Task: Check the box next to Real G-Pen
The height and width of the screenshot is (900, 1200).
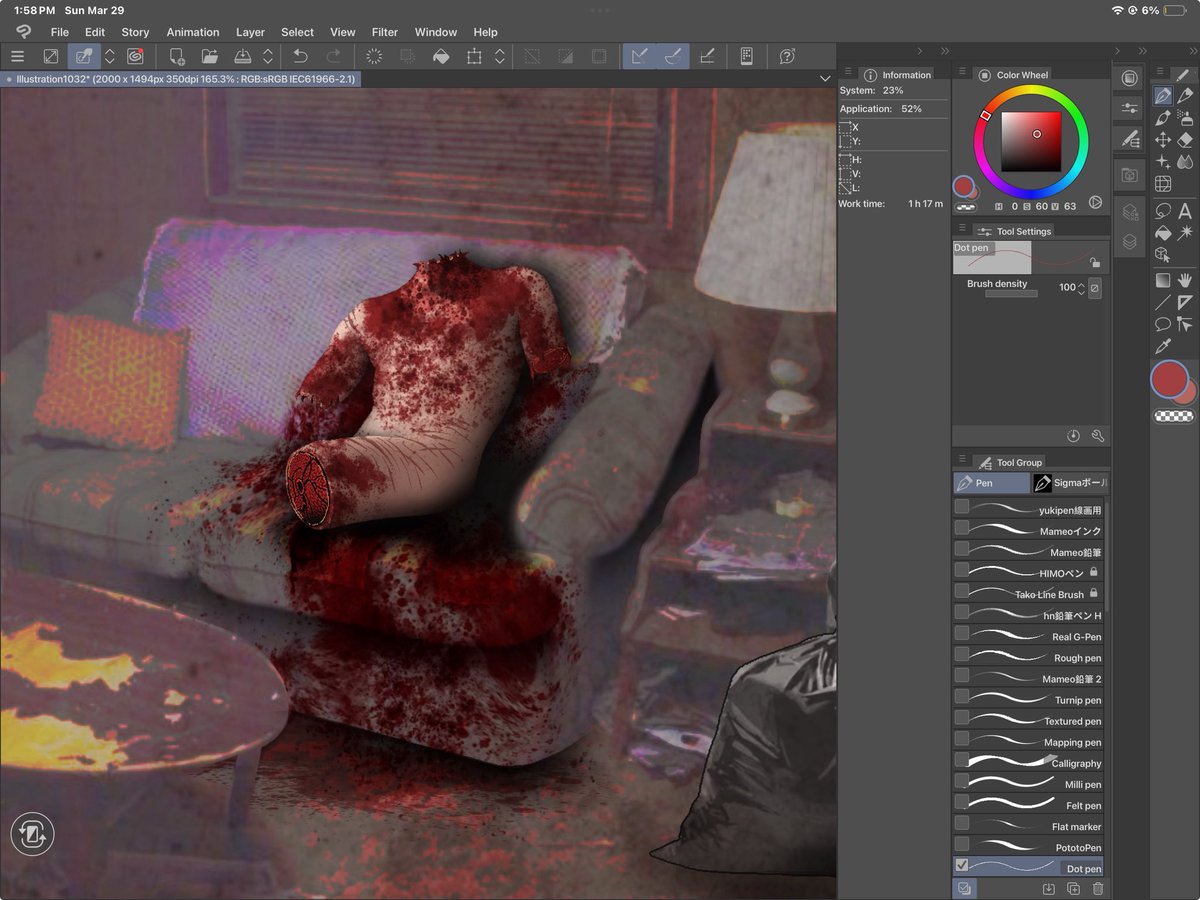Action: [x=962, y=634]
